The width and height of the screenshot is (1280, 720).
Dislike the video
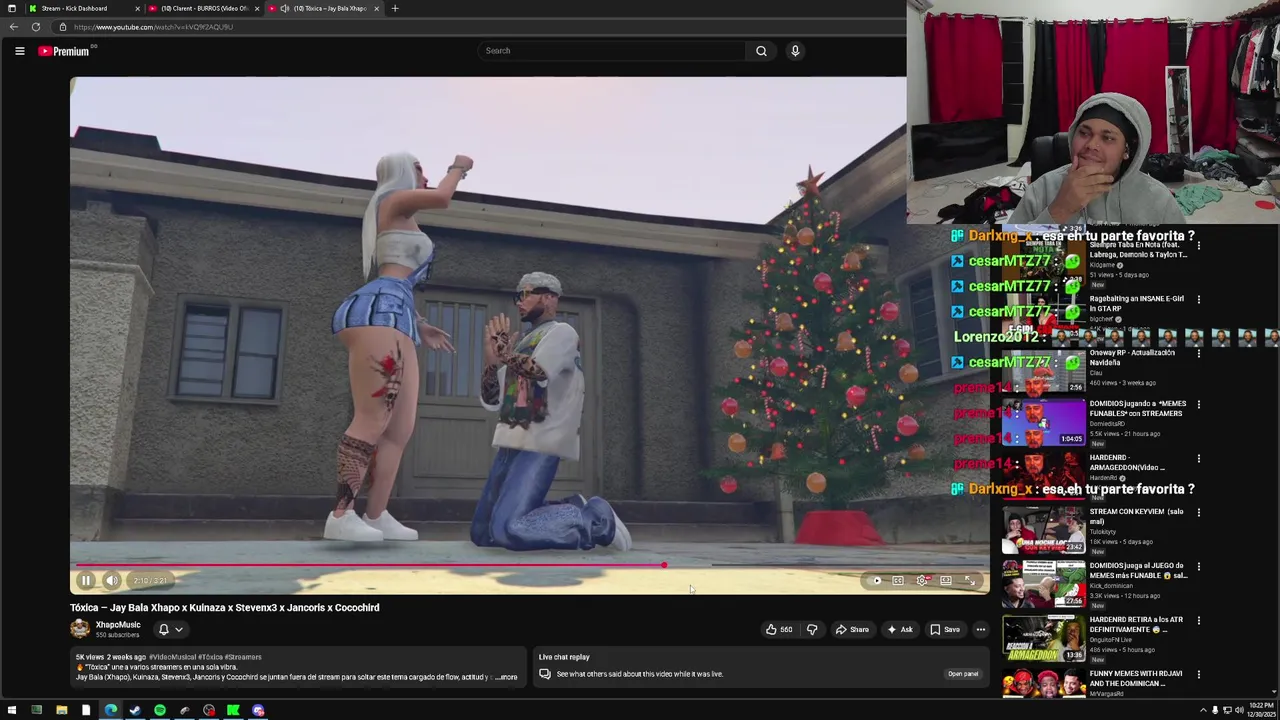pyautogui.click(x=812, y=629)
